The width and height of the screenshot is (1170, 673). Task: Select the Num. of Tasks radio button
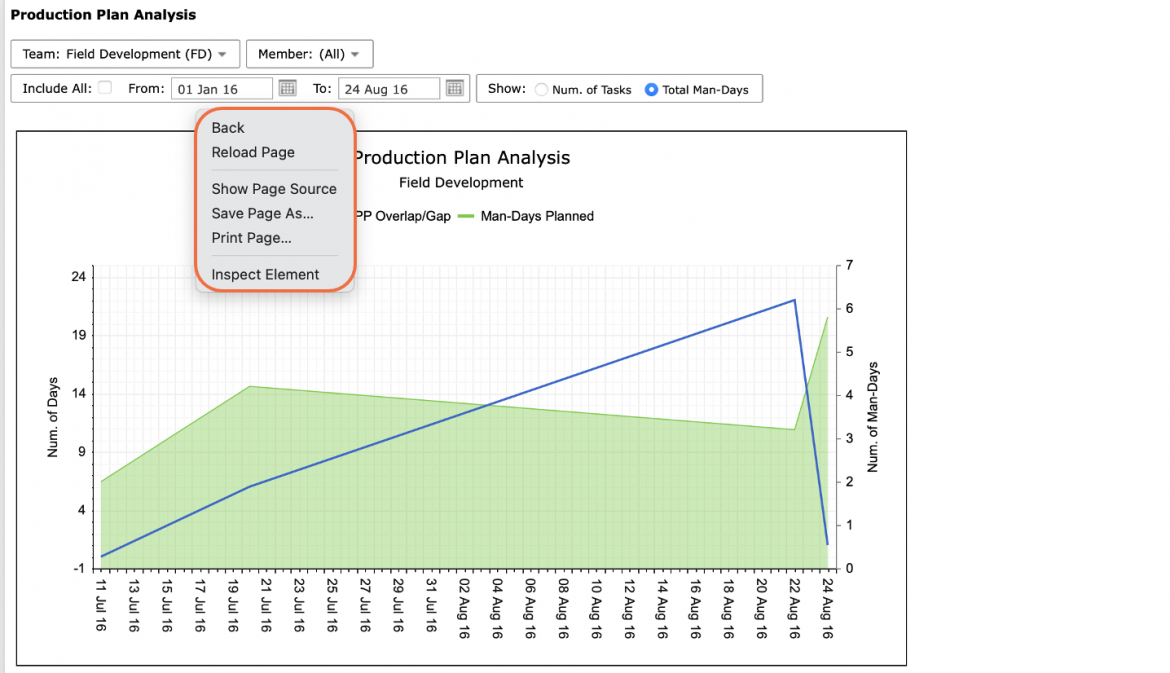pyautogui.click(x=541, y=90)
